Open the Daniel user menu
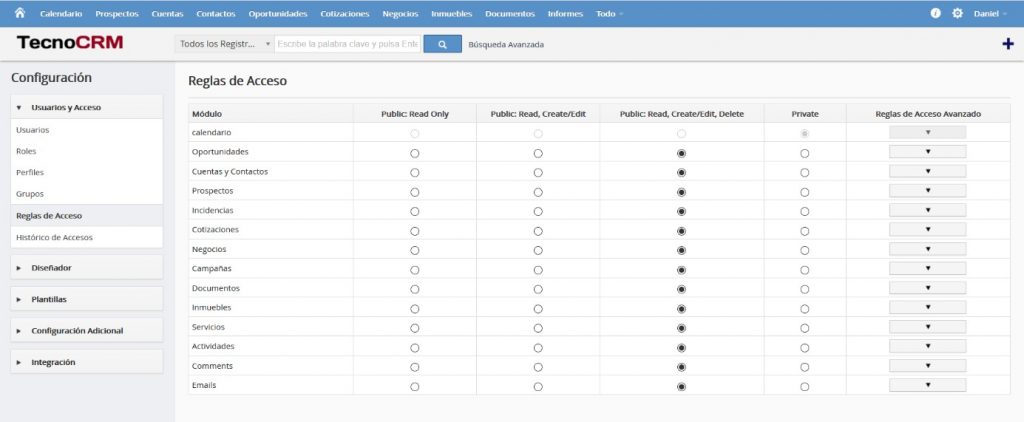The image size is (1024, 422). 990,14
